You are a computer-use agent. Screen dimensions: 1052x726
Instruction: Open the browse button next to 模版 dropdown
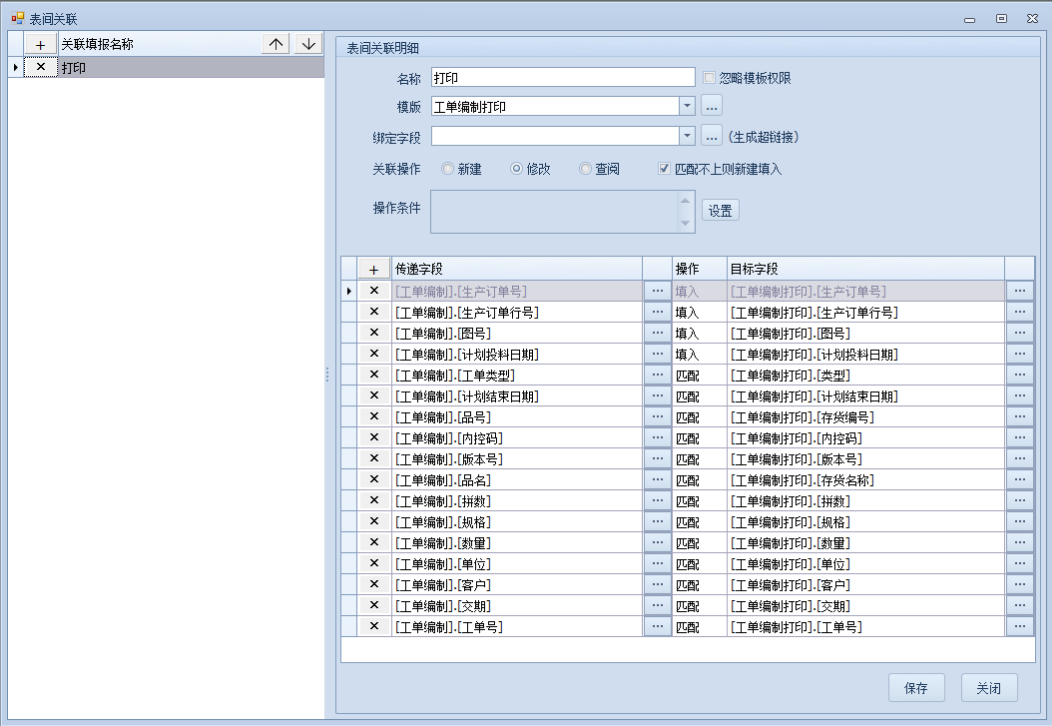[x=711, y=106]
